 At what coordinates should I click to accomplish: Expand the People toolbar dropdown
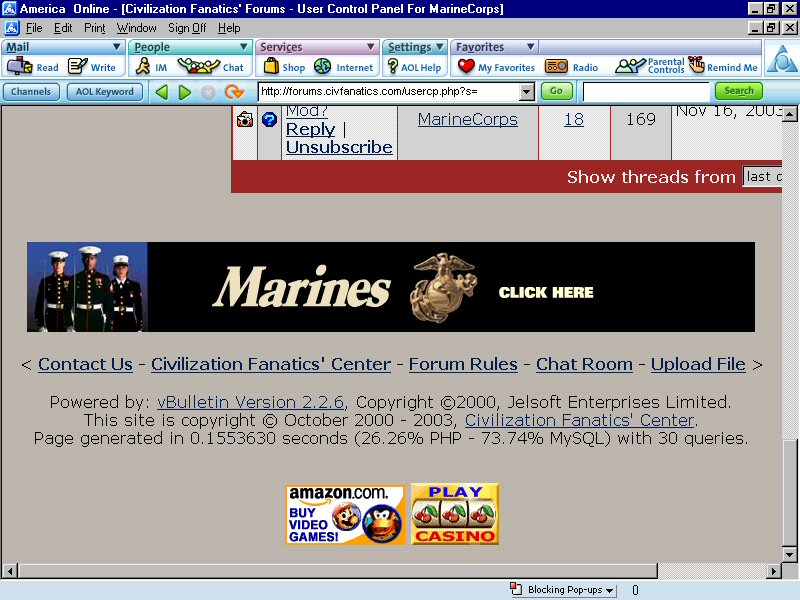[x=244, y=47]
